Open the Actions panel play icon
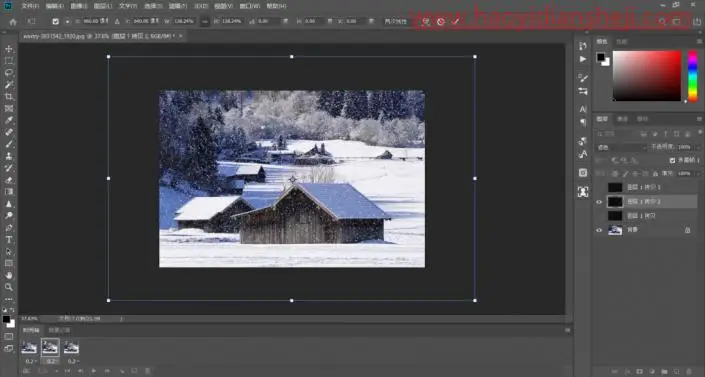Viewport: 705px width, 377px height. (583, 59)
